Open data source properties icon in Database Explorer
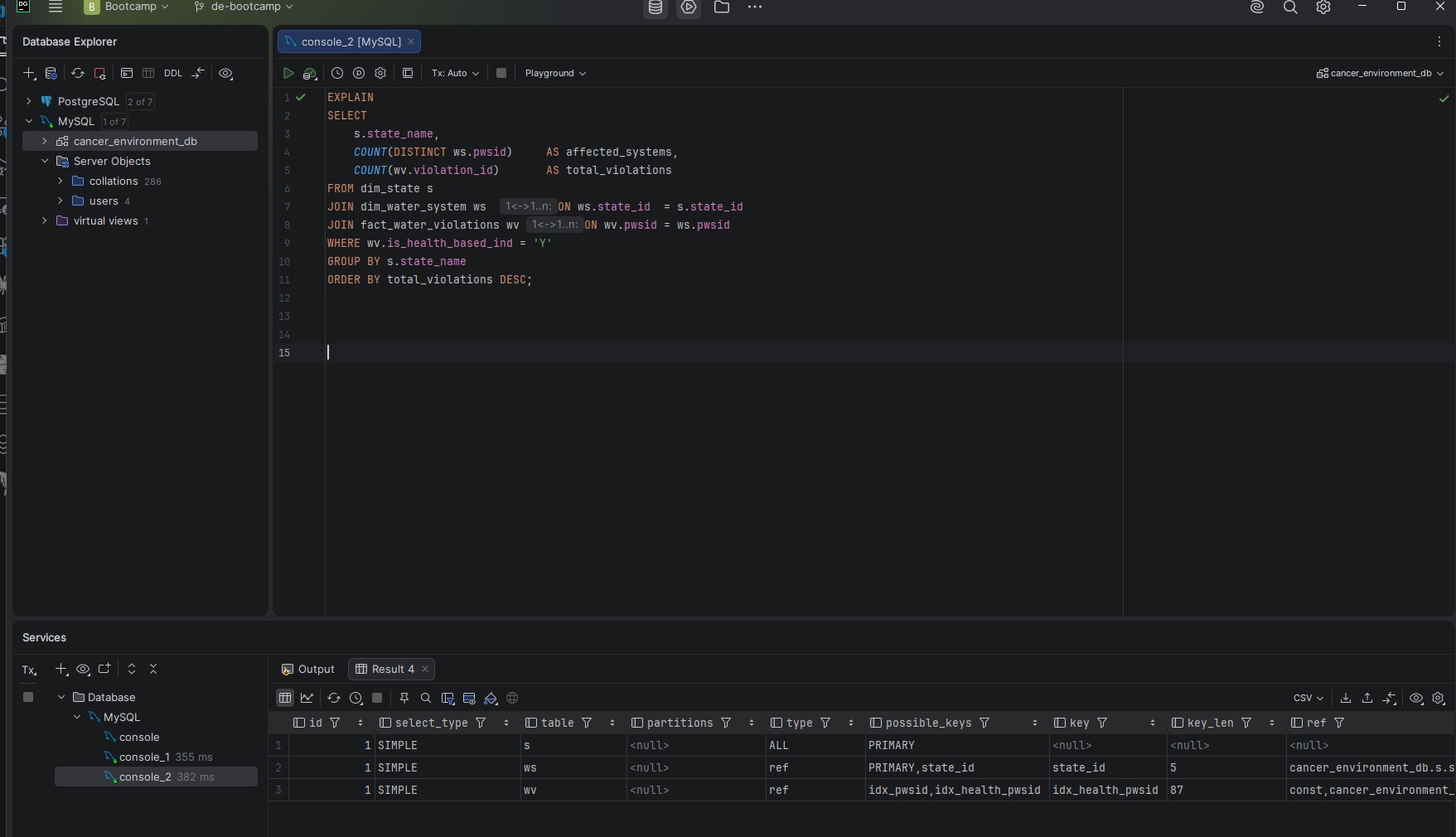This screenshot has height=837, width=1456. click(x=51, y=73)
